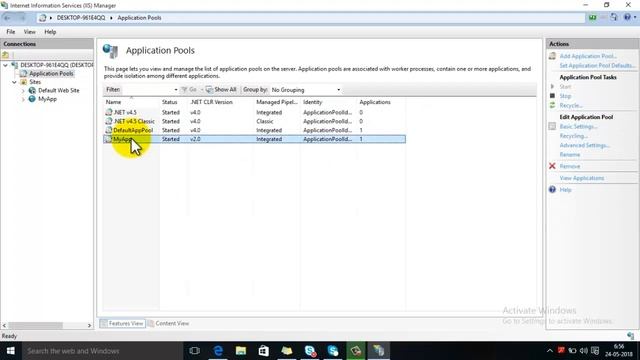Open the Group by No Grouping dropdown
Image resolution: width=640 pixels, height=360 pixels.
point(338,90)
